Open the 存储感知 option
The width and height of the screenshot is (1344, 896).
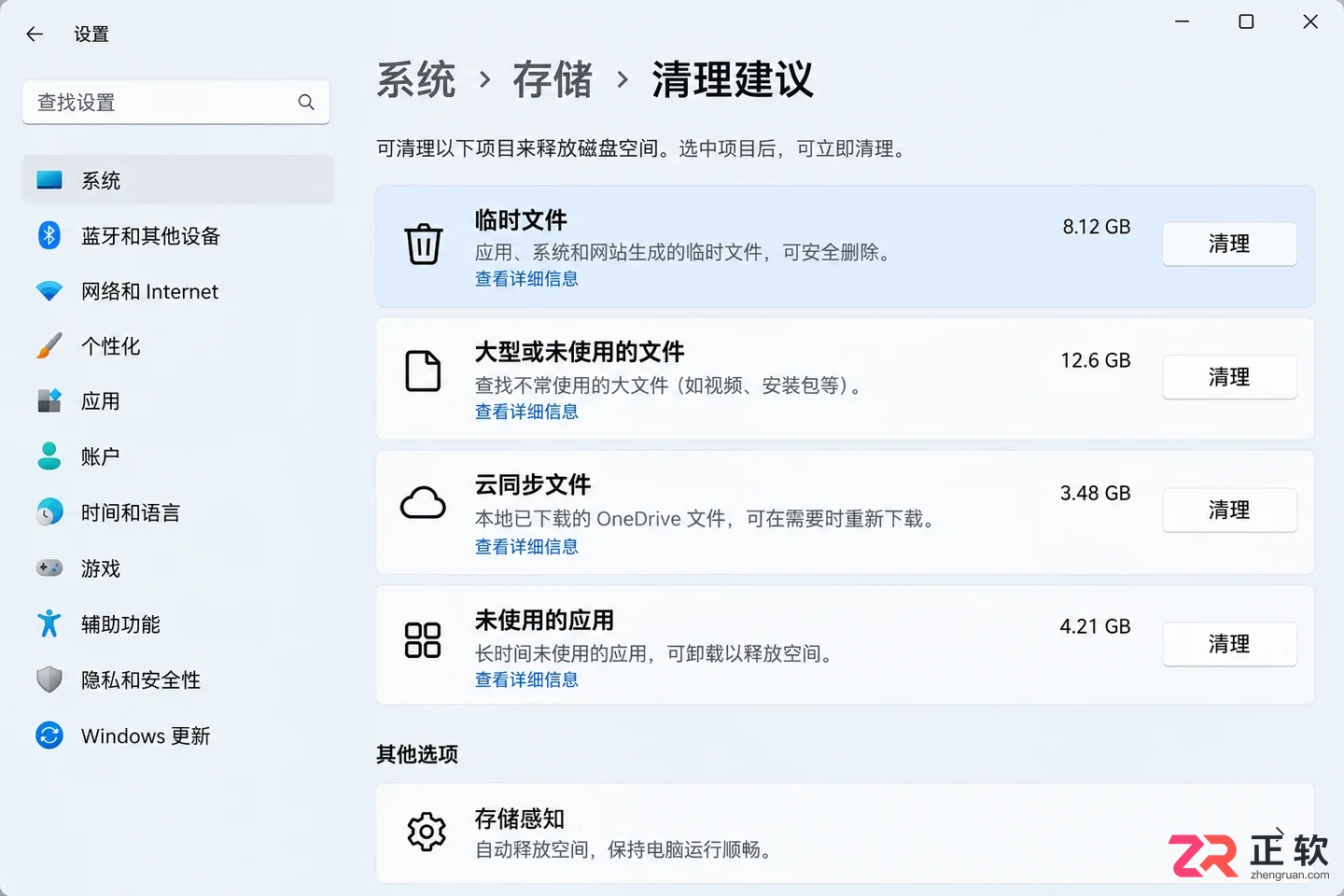[x=845, y=833]
